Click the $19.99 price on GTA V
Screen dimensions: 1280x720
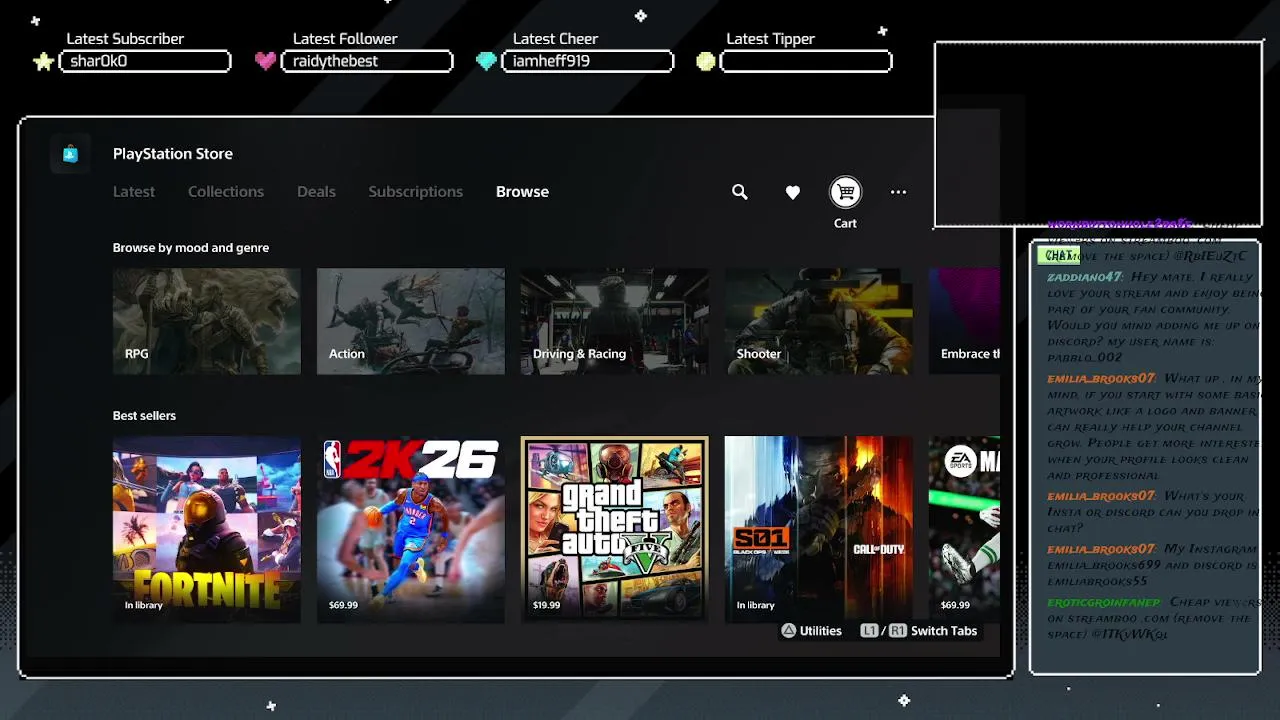click(x=547, y=605)
